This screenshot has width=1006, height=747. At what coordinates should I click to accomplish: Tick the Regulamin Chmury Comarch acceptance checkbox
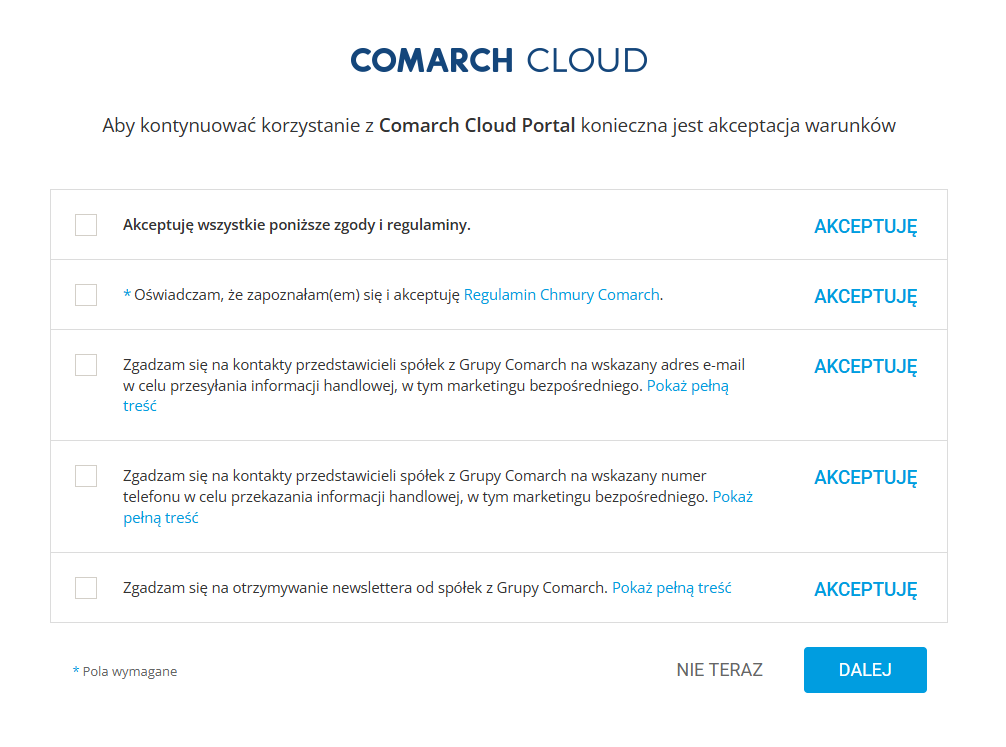pyautogui.click(x=86, y=295)
